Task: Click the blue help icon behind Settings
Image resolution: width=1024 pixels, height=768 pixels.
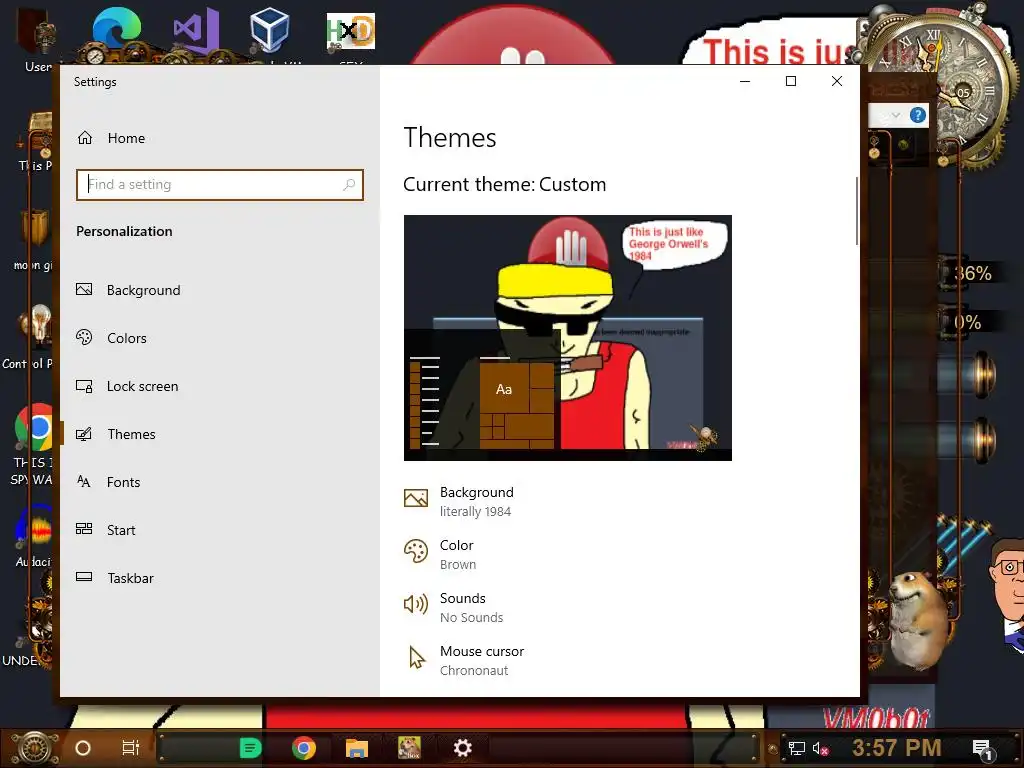Action: click(x=918, y=116)
